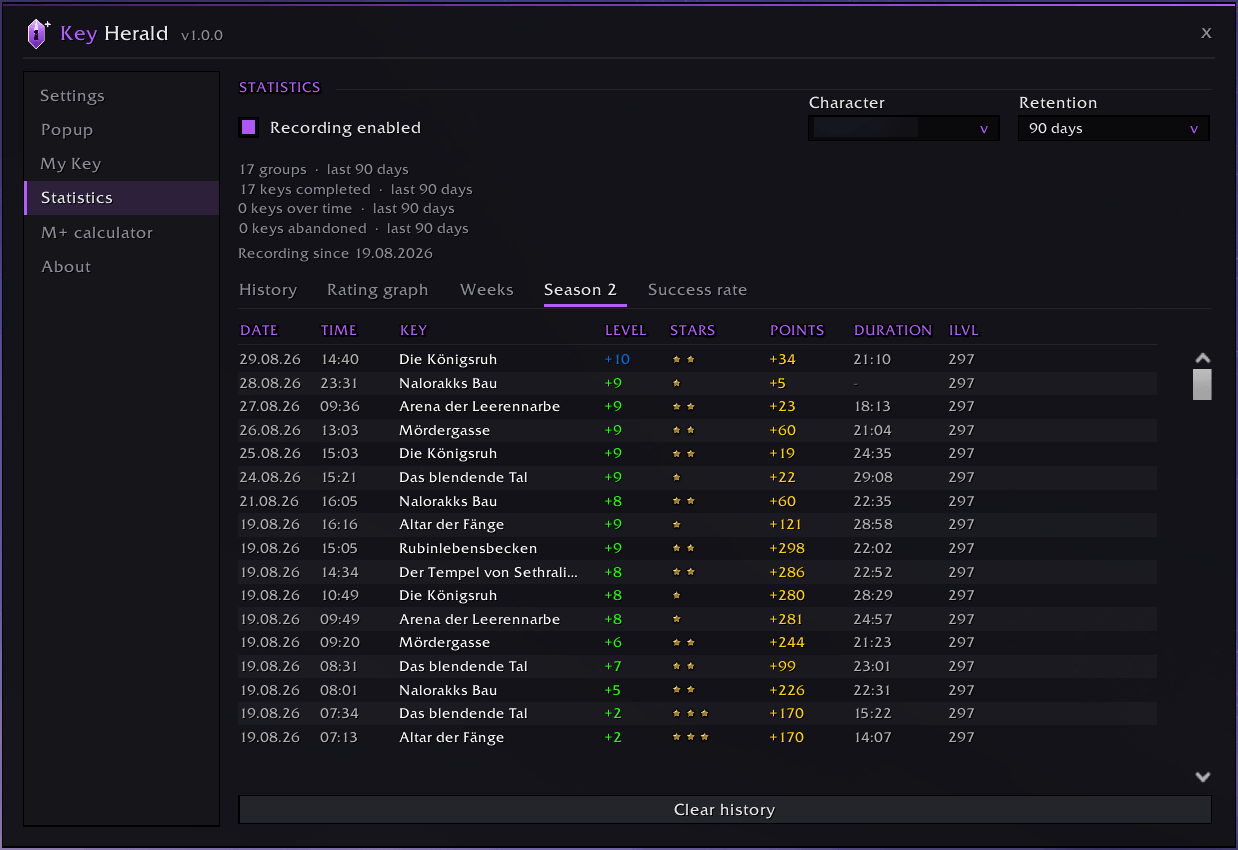Close the Key Herald window with X

point(1206,33)
